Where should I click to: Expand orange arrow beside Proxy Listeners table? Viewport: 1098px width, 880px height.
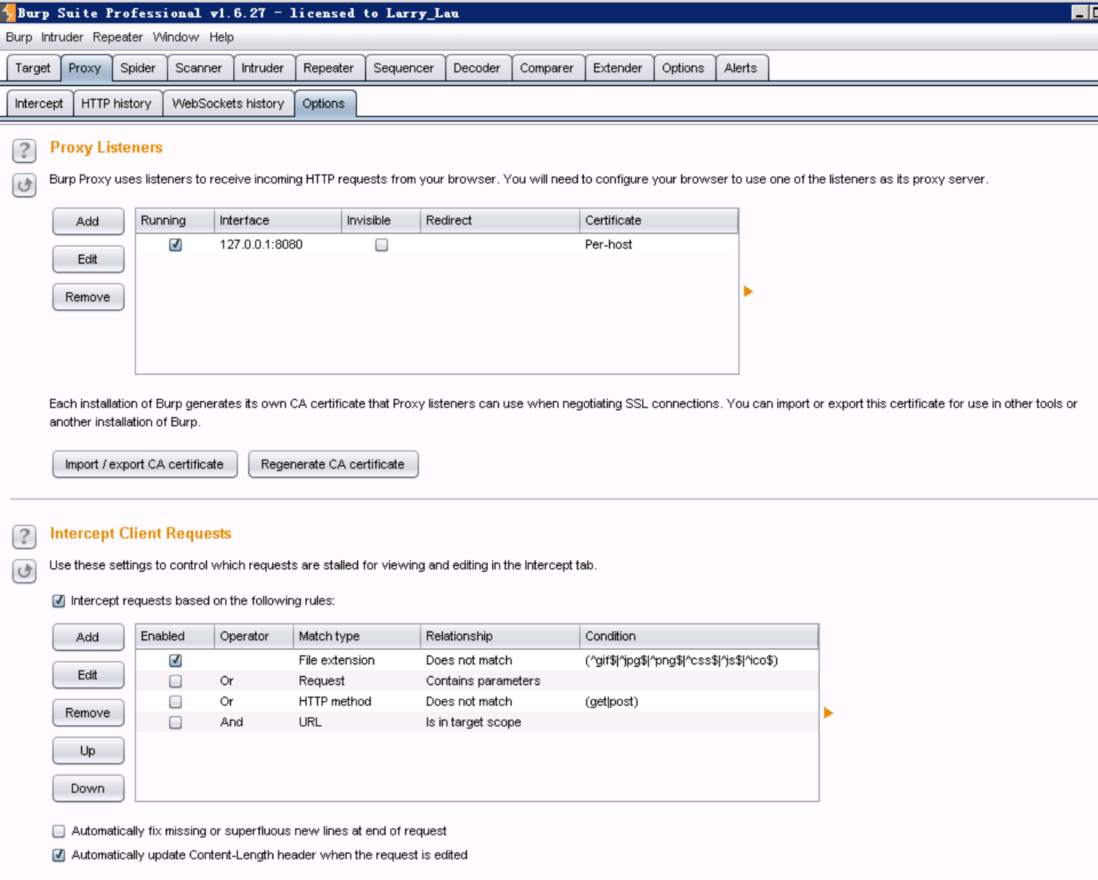(x=748, y=291)
